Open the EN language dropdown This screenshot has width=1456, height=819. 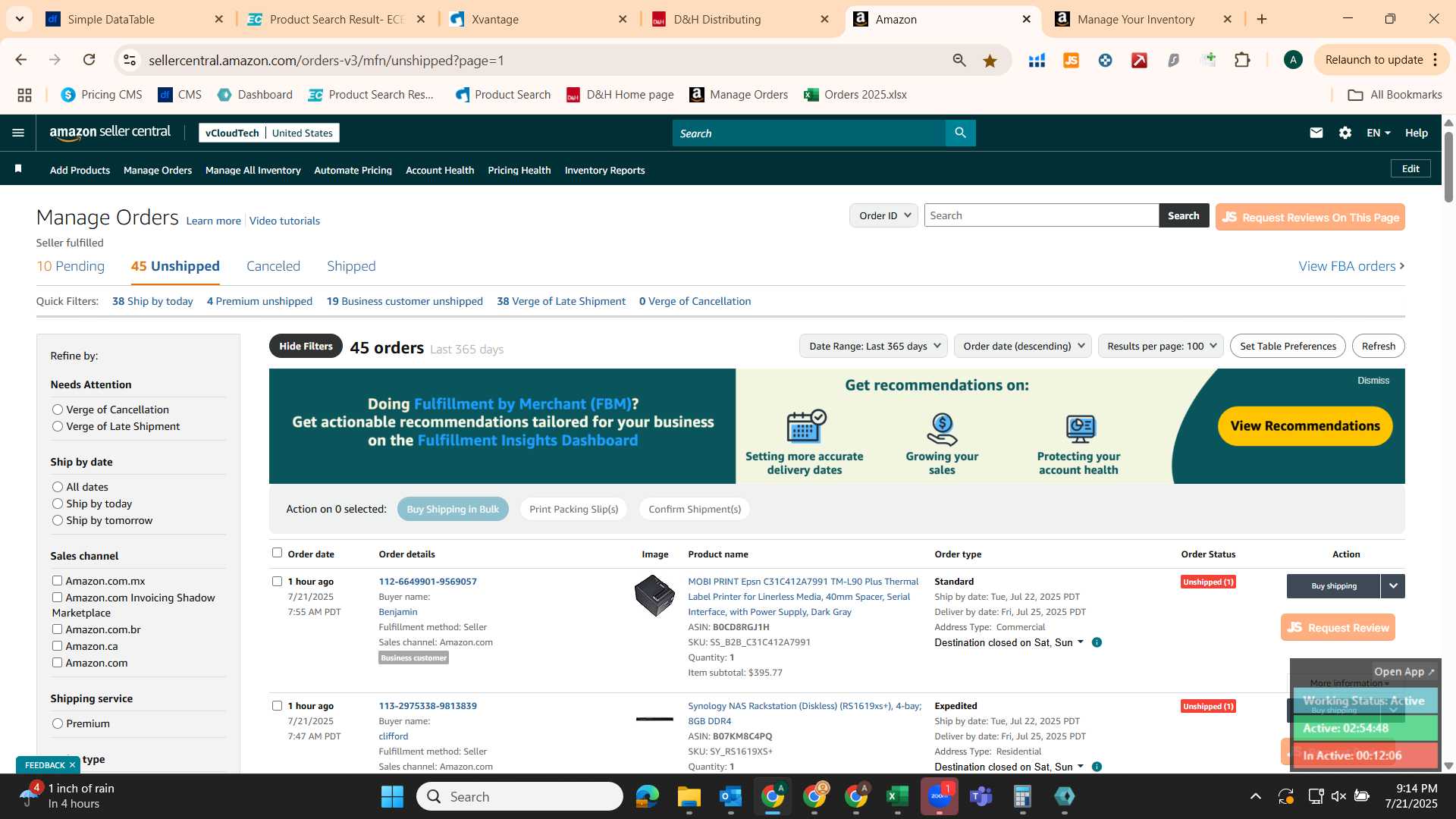(1378, 133)
